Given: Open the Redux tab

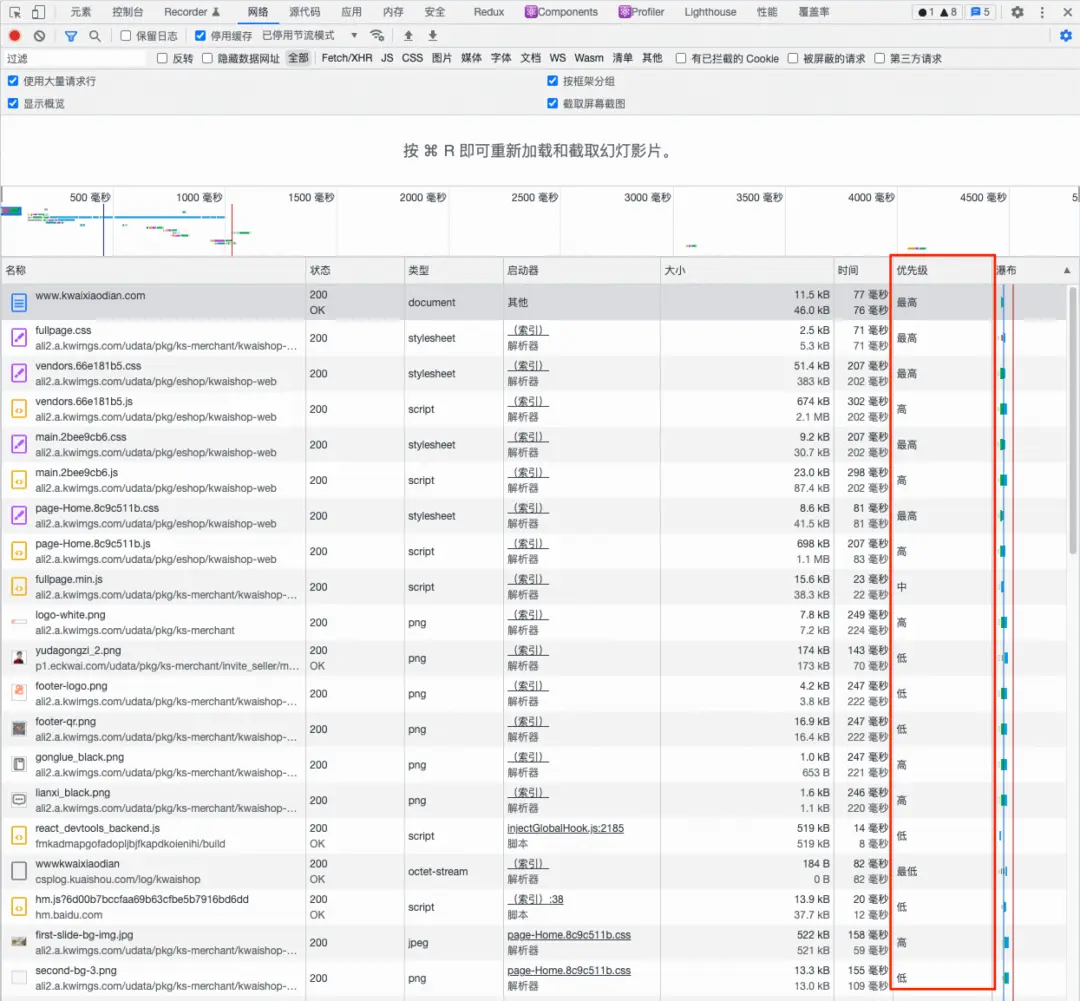Looking at the screenshot, I should click(488, 12).
